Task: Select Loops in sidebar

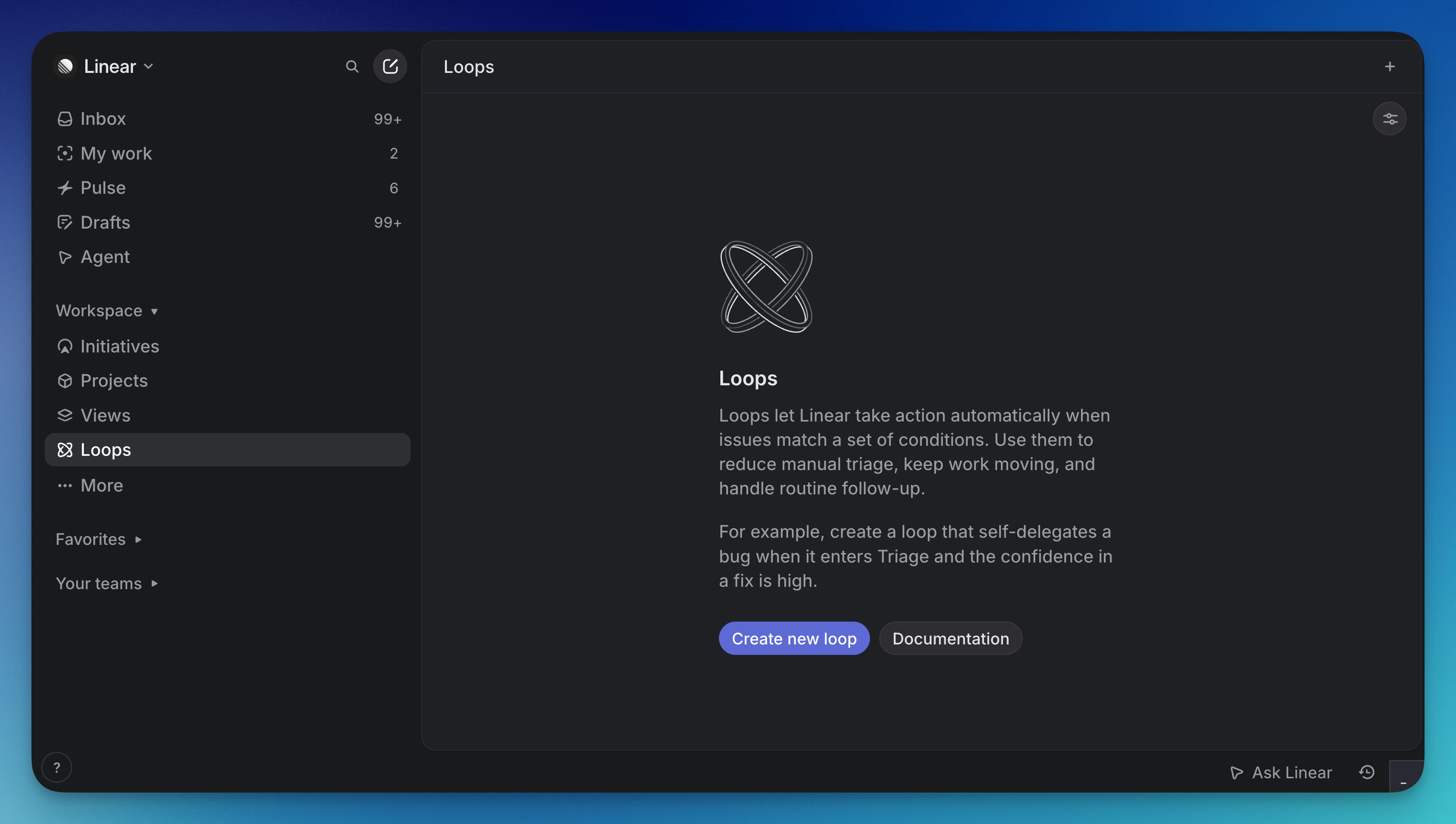Action: (x=228, y=450)
